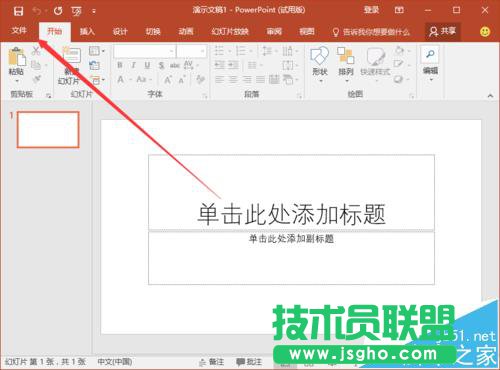Open the 剪贴板 (Clipboard) dialog launcher

(49, 96)
